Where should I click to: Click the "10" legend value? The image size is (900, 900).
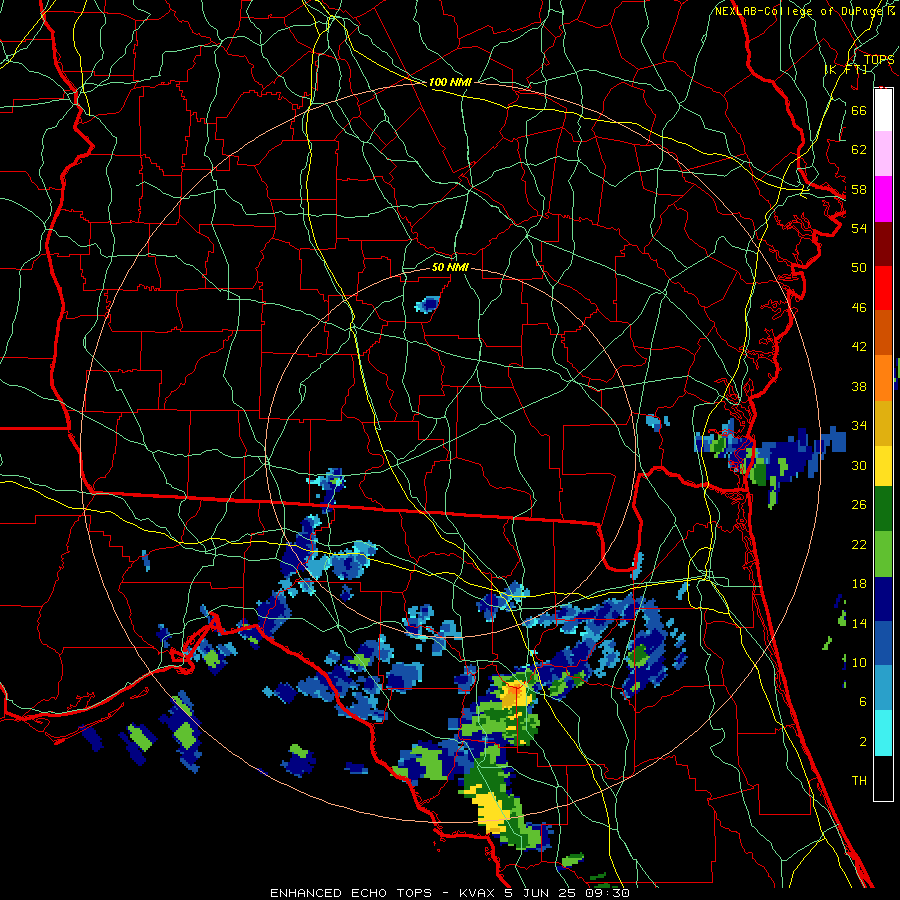coord(859,663)
